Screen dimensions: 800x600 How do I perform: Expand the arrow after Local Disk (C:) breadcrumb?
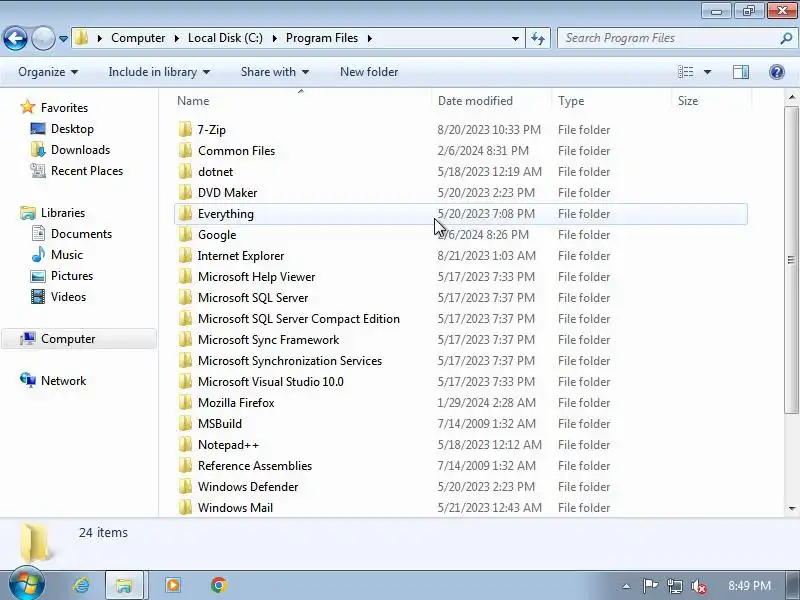point(274,38)
